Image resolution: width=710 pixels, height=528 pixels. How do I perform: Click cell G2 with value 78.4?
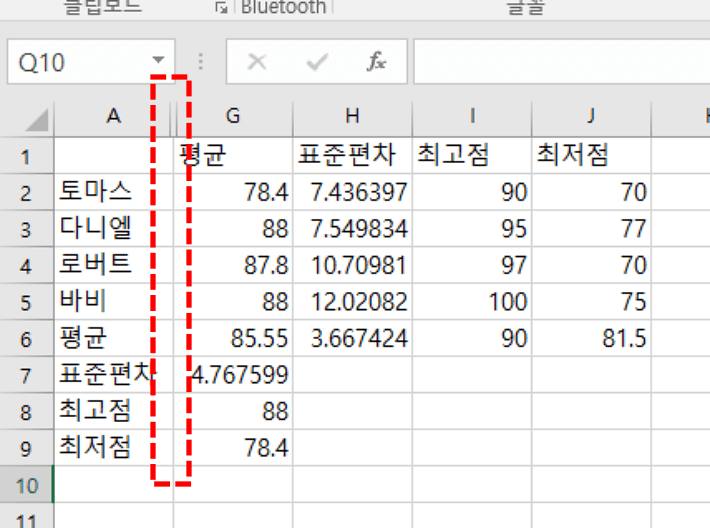[x=233, y=192]
